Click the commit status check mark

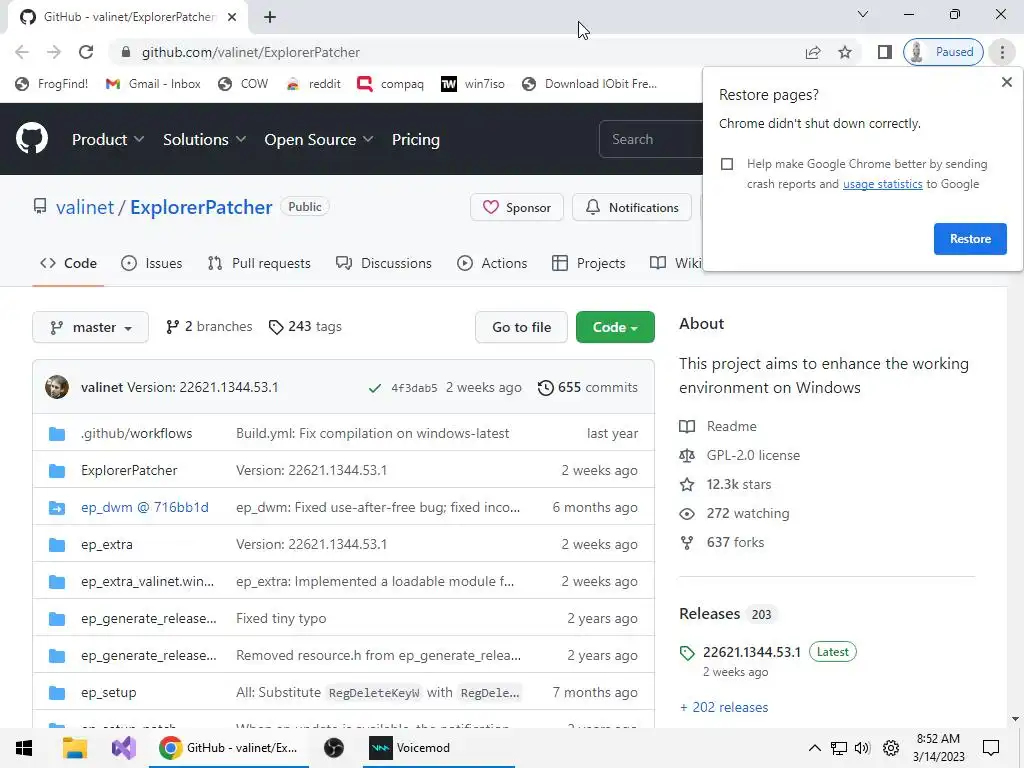(x=375, y=388)
